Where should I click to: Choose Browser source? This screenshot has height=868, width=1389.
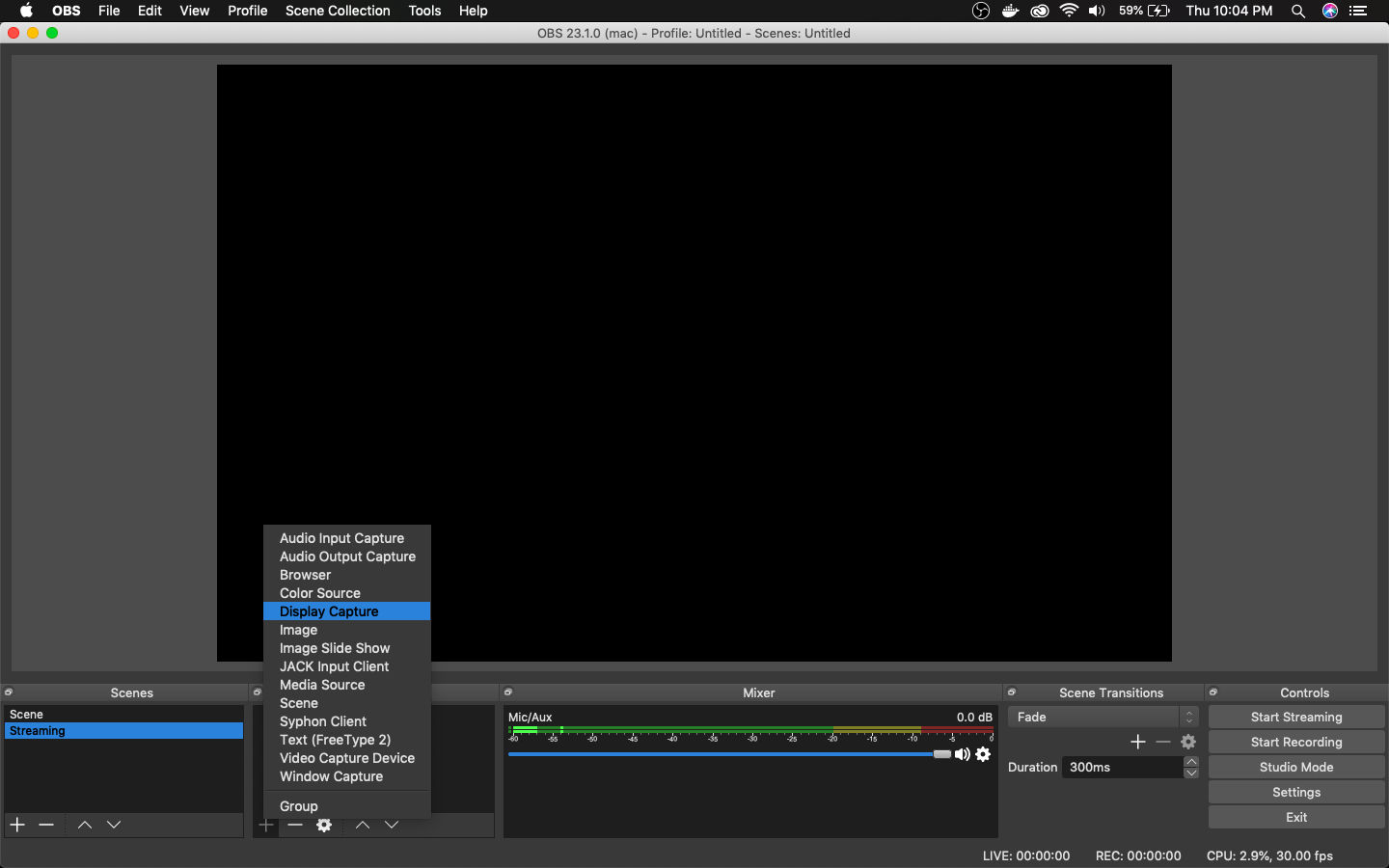pyautogui.click(x=346, y=575)
